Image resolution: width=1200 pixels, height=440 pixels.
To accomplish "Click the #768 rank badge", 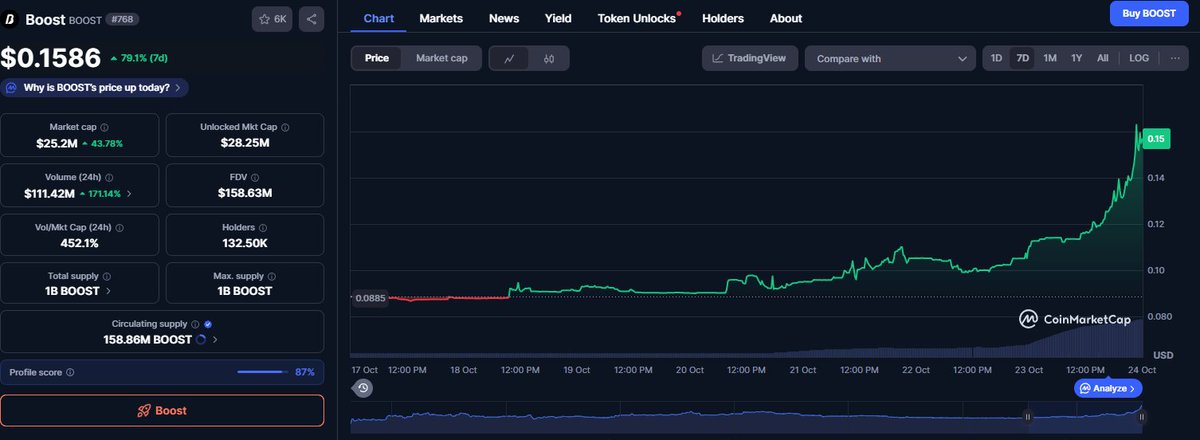I will (121, 18).
